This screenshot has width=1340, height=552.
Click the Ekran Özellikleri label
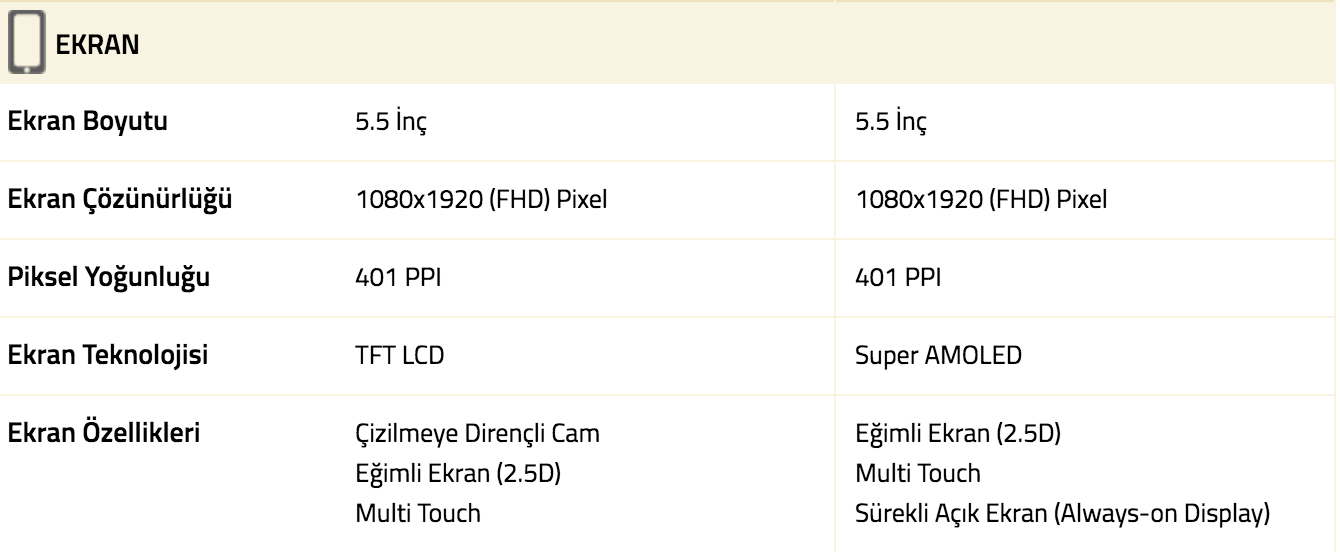105,434
